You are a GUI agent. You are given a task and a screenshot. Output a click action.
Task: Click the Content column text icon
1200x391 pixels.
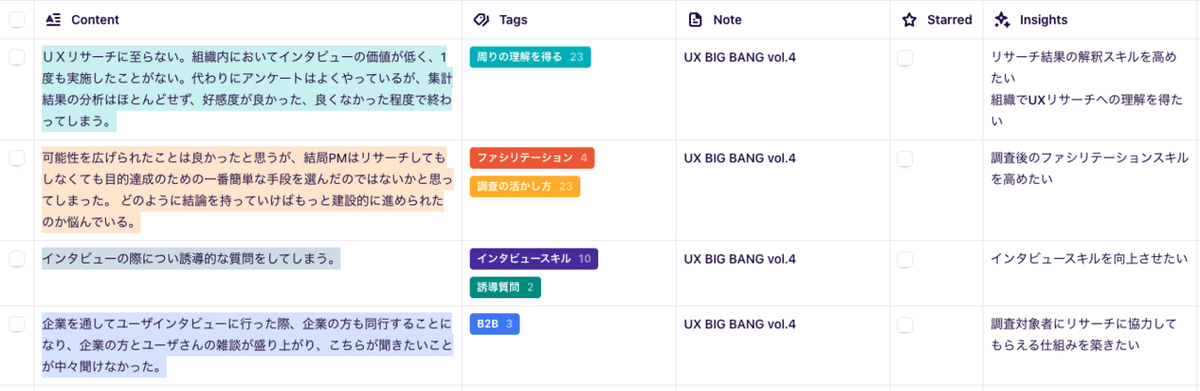coord(54,19)
